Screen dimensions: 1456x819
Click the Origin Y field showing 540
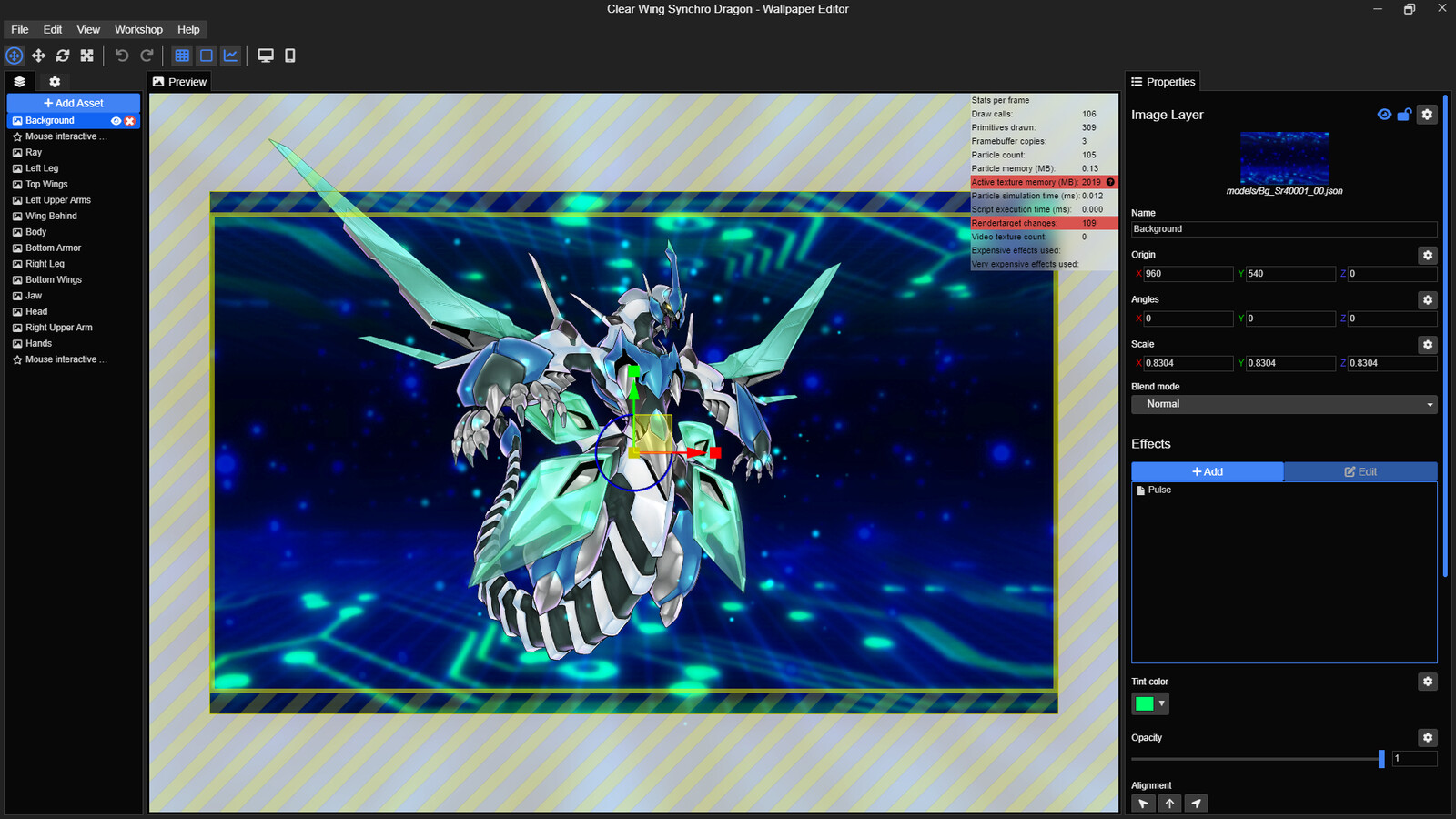pos(1290,274)
